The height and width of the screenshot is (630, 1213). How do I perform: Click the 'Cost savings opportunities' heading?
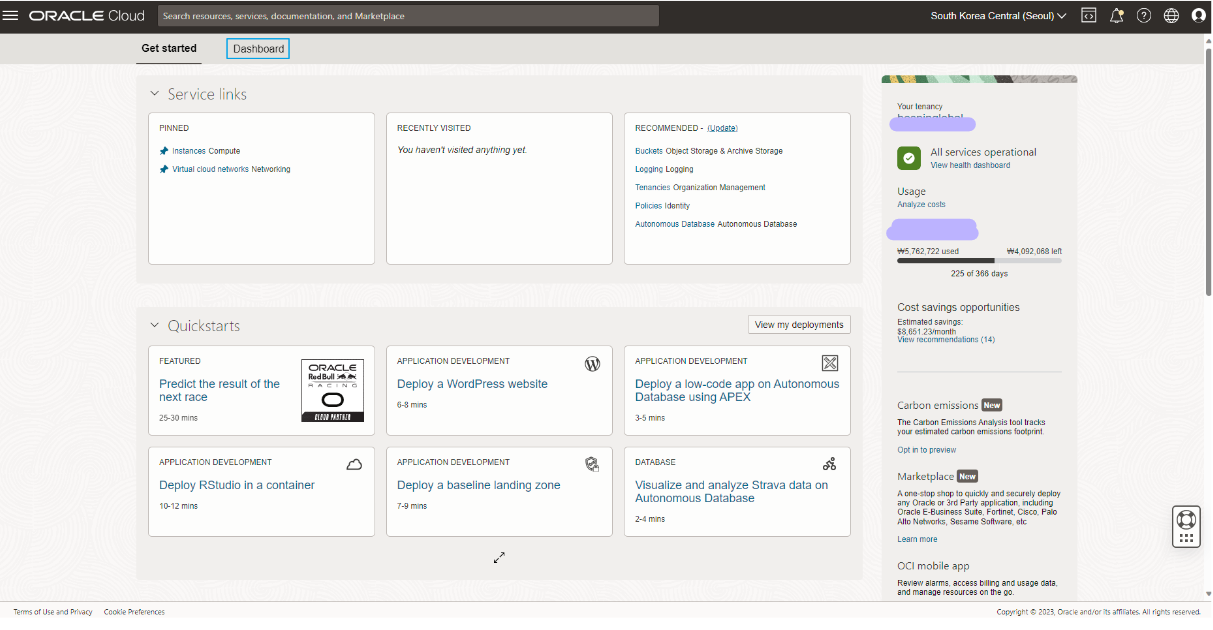958,307
